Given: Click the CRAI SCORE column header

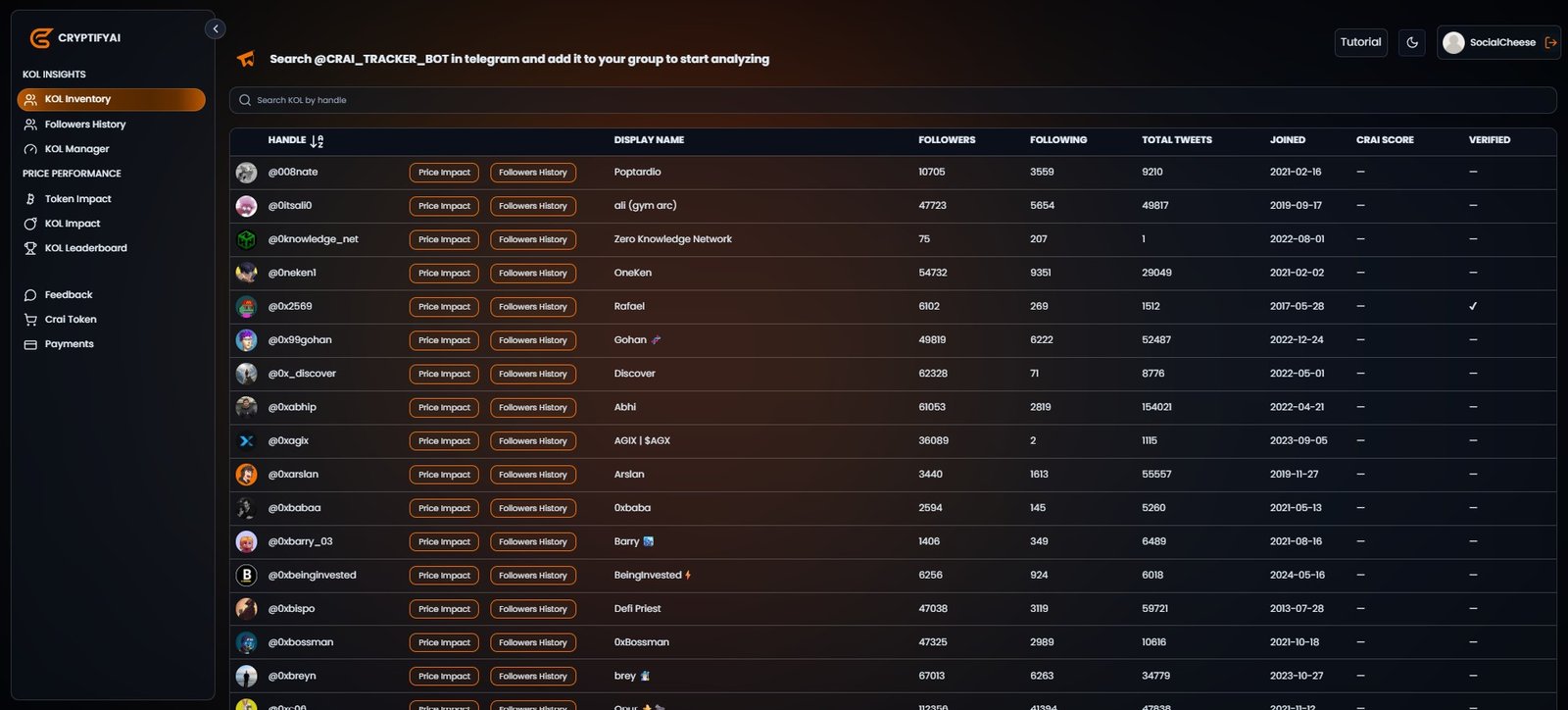Looking at the screenshot, I should 1385,140.
